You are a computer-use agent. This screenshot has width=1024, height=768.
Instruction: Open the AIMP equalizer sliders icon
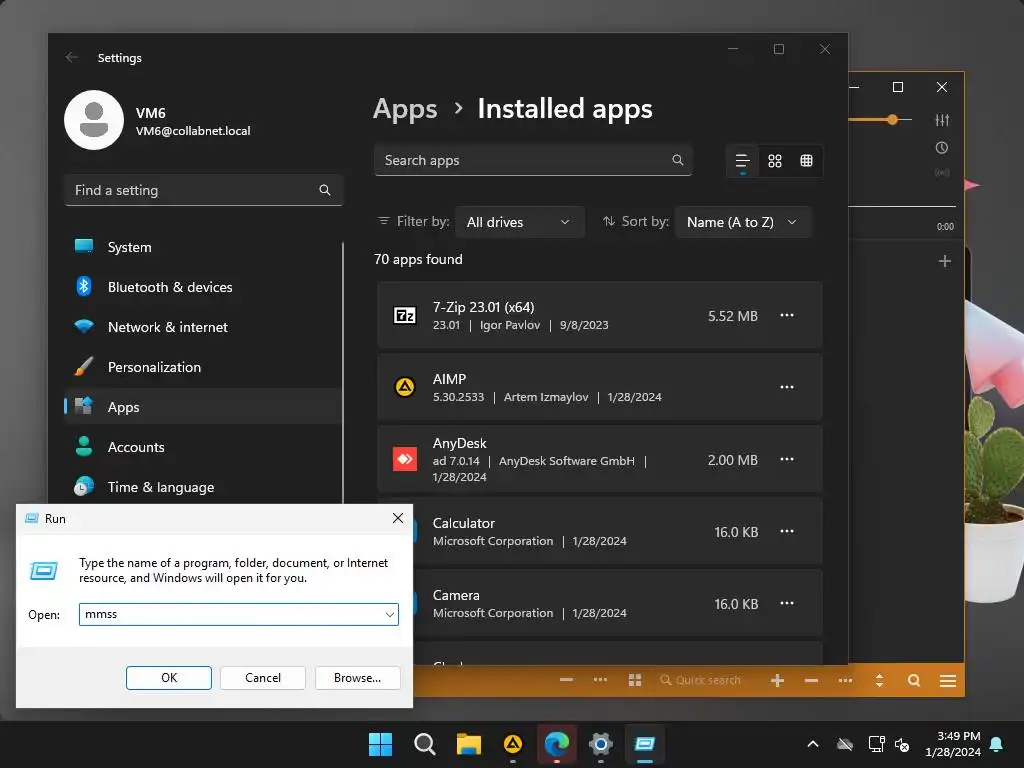[x=942, y=120]
